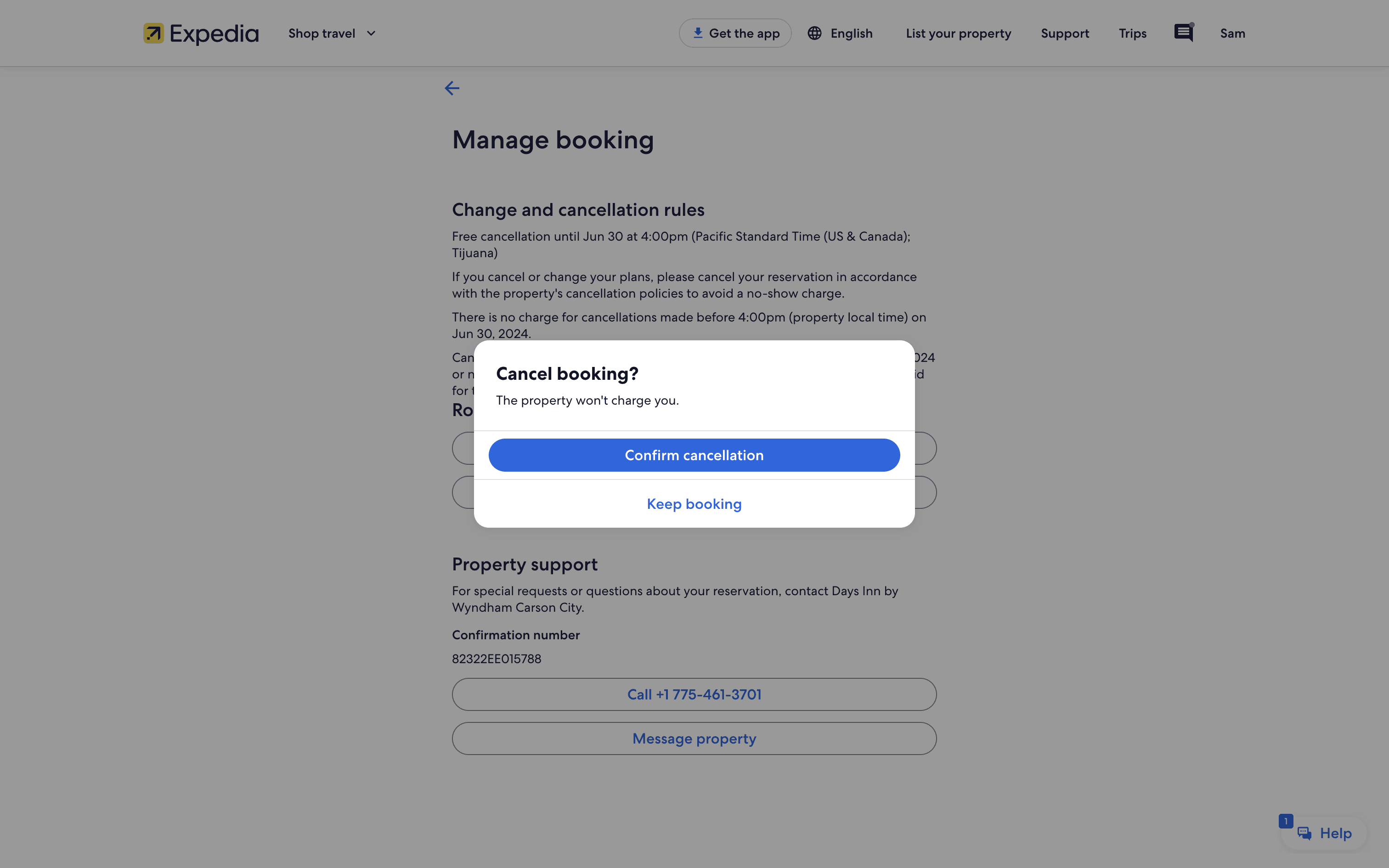Go to Support
The image size is (1389, 868).
(x=1065, y=33)
